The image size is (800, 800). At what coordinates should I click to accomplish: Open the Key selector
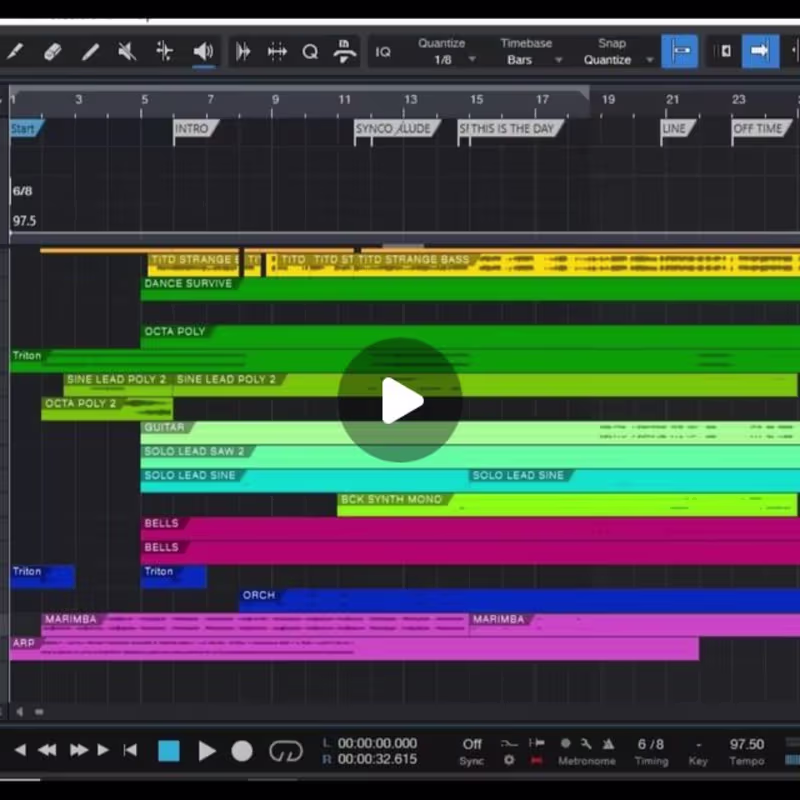(698, 744)
